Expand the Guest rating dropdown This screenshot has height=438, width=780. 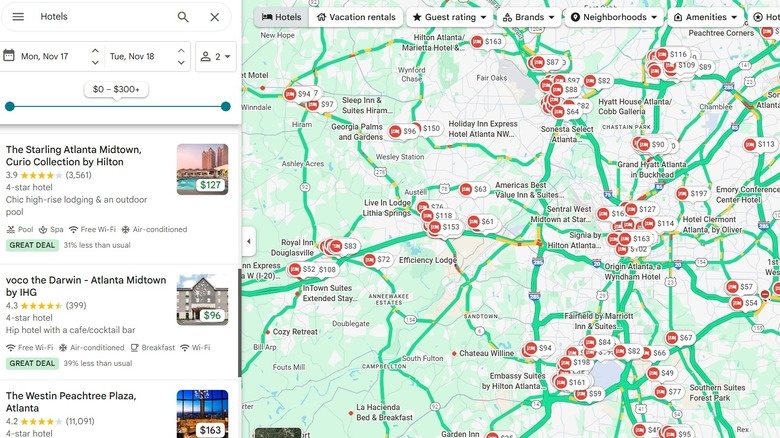pos(450,17)
